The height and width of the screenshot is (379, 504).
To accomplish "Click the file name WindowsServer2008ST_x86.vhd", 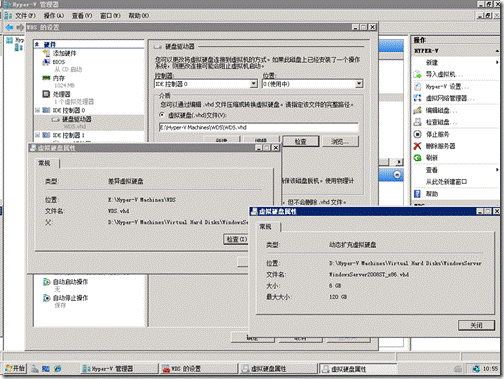I will 369,274.
